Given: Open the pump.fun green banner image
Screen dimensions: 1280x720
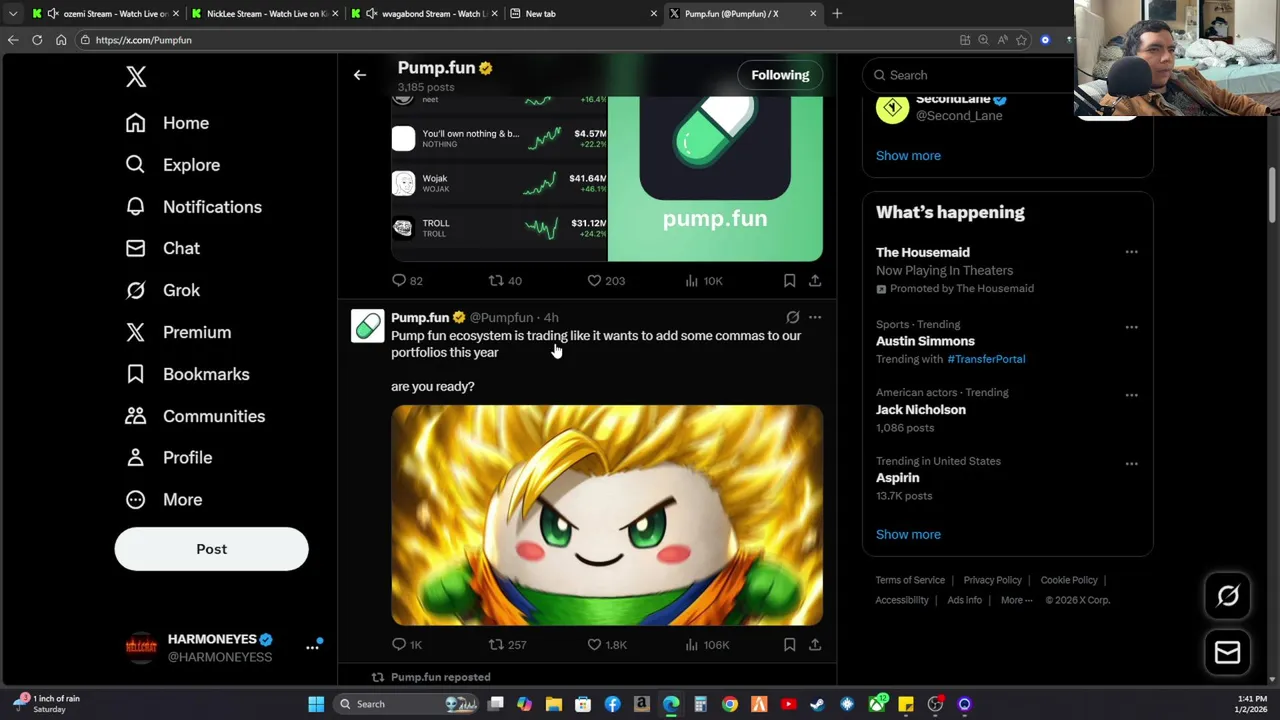Looking at the screenshot, I should [715, 178].
